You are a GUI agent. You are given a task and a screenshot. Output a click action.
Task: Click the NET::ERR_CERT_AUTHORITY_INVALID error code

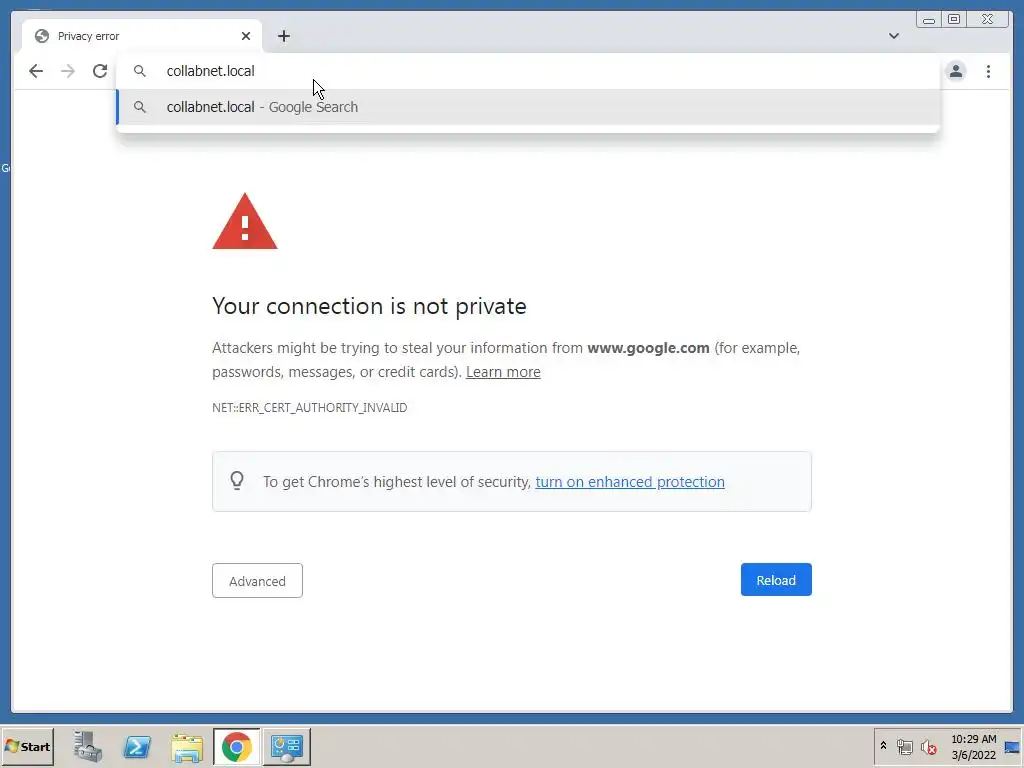(x=310, y=408)
